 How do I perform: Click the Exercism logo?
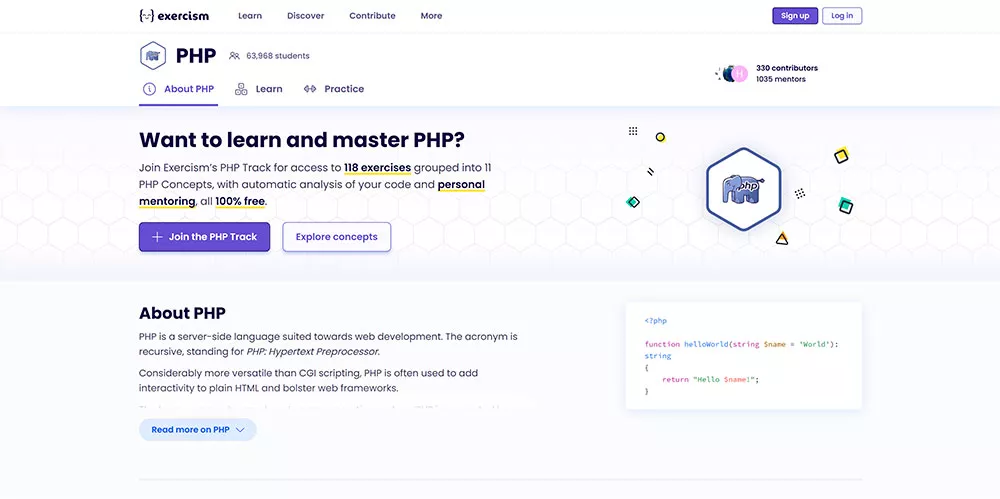(x=173, y=16)
